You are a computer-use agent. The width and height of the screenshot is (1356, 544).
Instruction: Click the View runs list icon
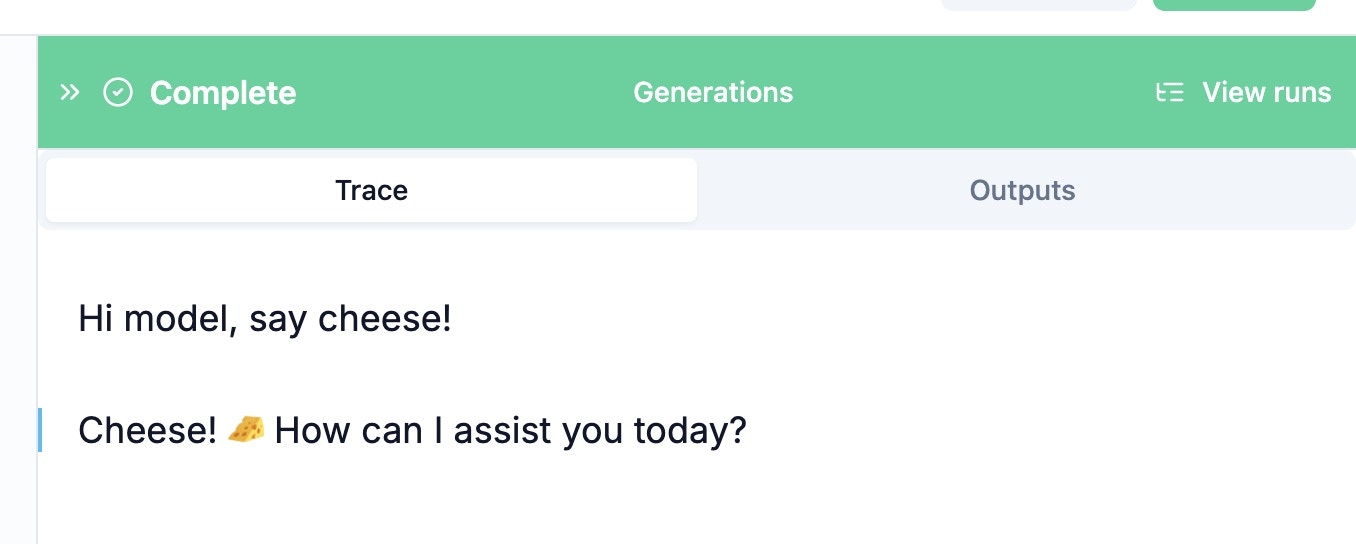tap(1169, 93)
